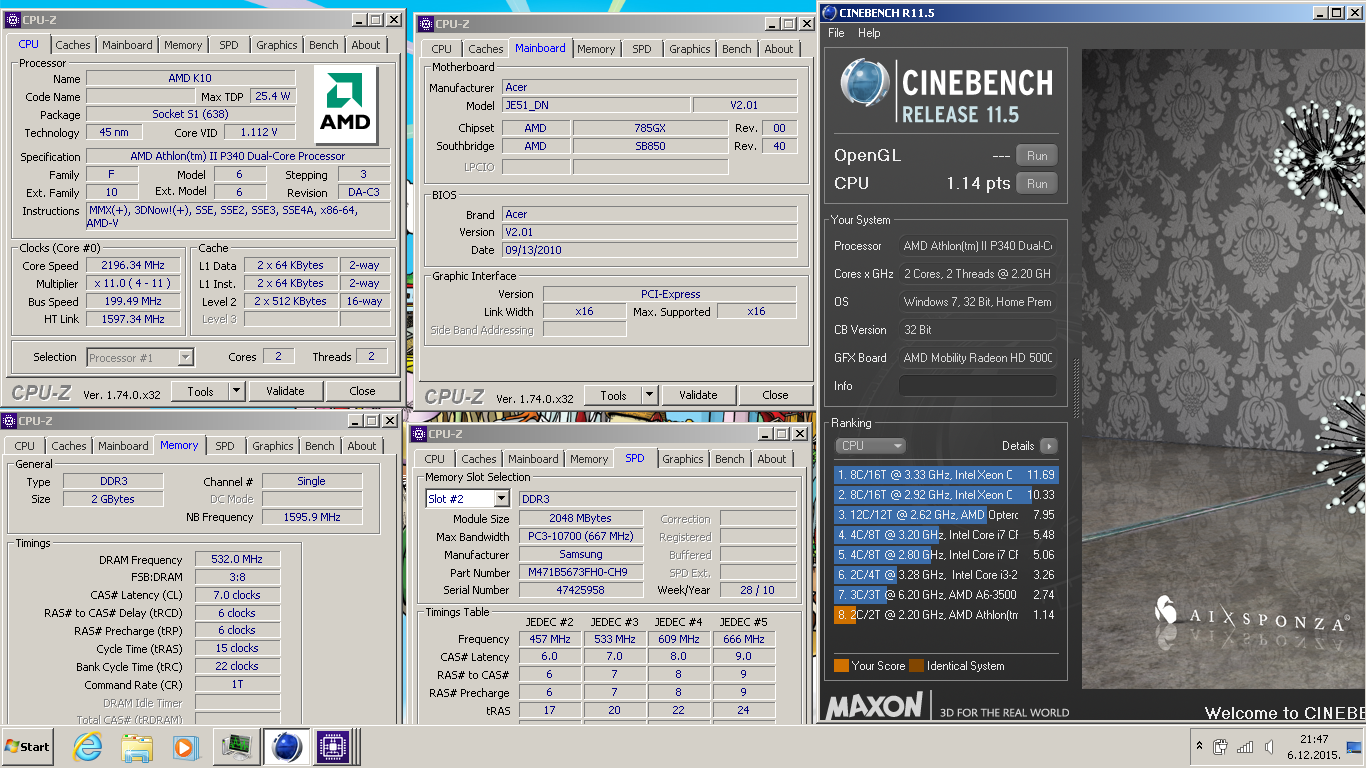
Task: Click the 532.0 MHz DRAM Frequency value
Action: coord(237,560)
